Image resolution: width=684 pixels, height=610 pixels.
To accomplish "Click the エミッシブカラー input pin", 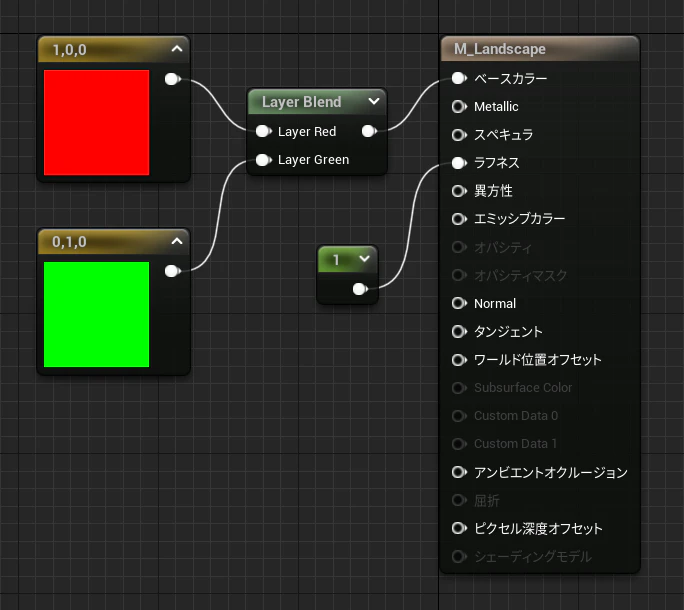I will [x=459, y=219].
